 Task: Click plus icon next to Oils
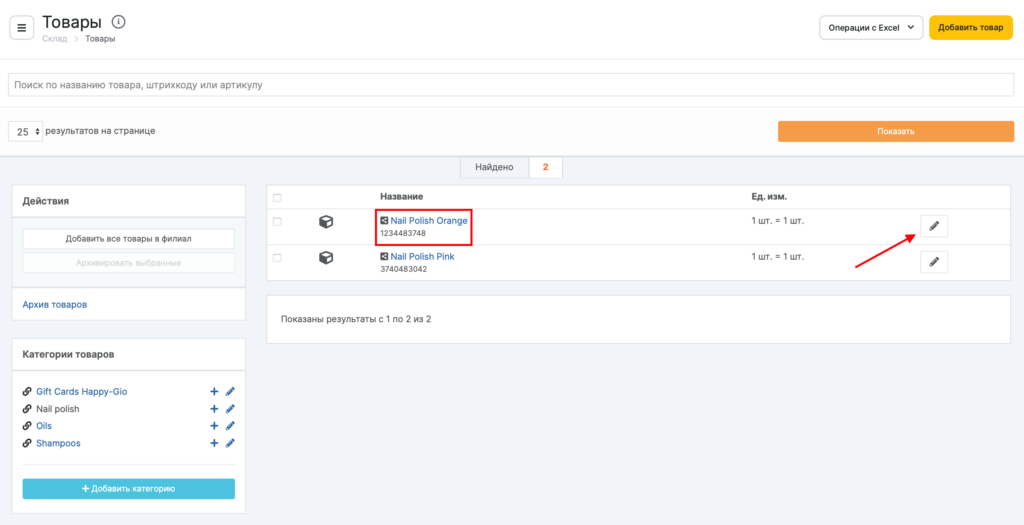(x=214, y=426)
